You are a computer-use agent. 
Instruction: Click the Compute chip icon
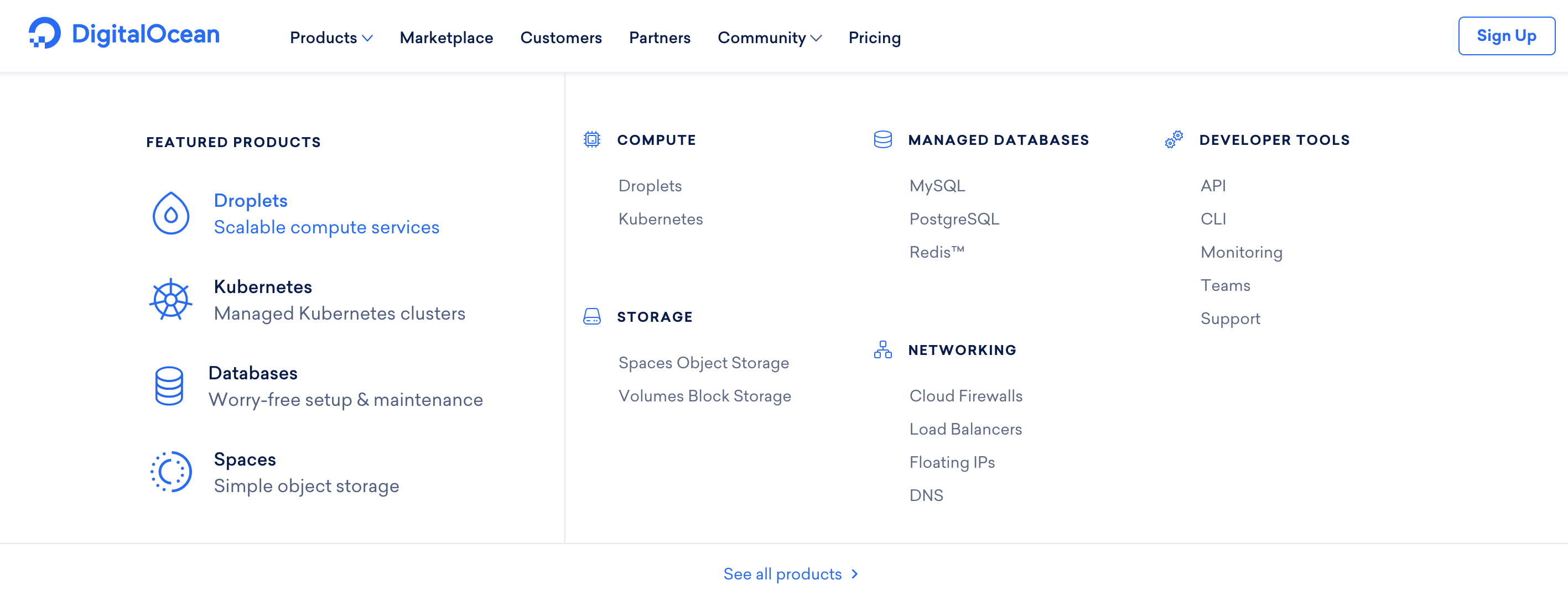pyautogui.click(x=591, y=140)
